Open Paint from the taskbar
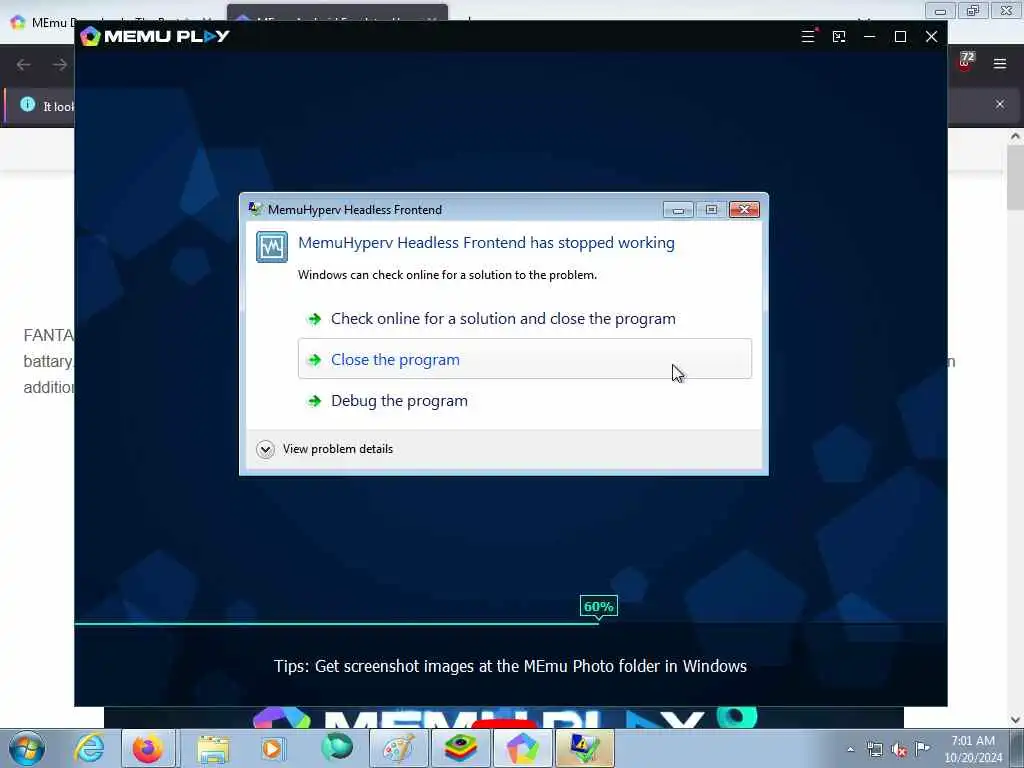The image size is (1024, 768). [x=398, y=748]
